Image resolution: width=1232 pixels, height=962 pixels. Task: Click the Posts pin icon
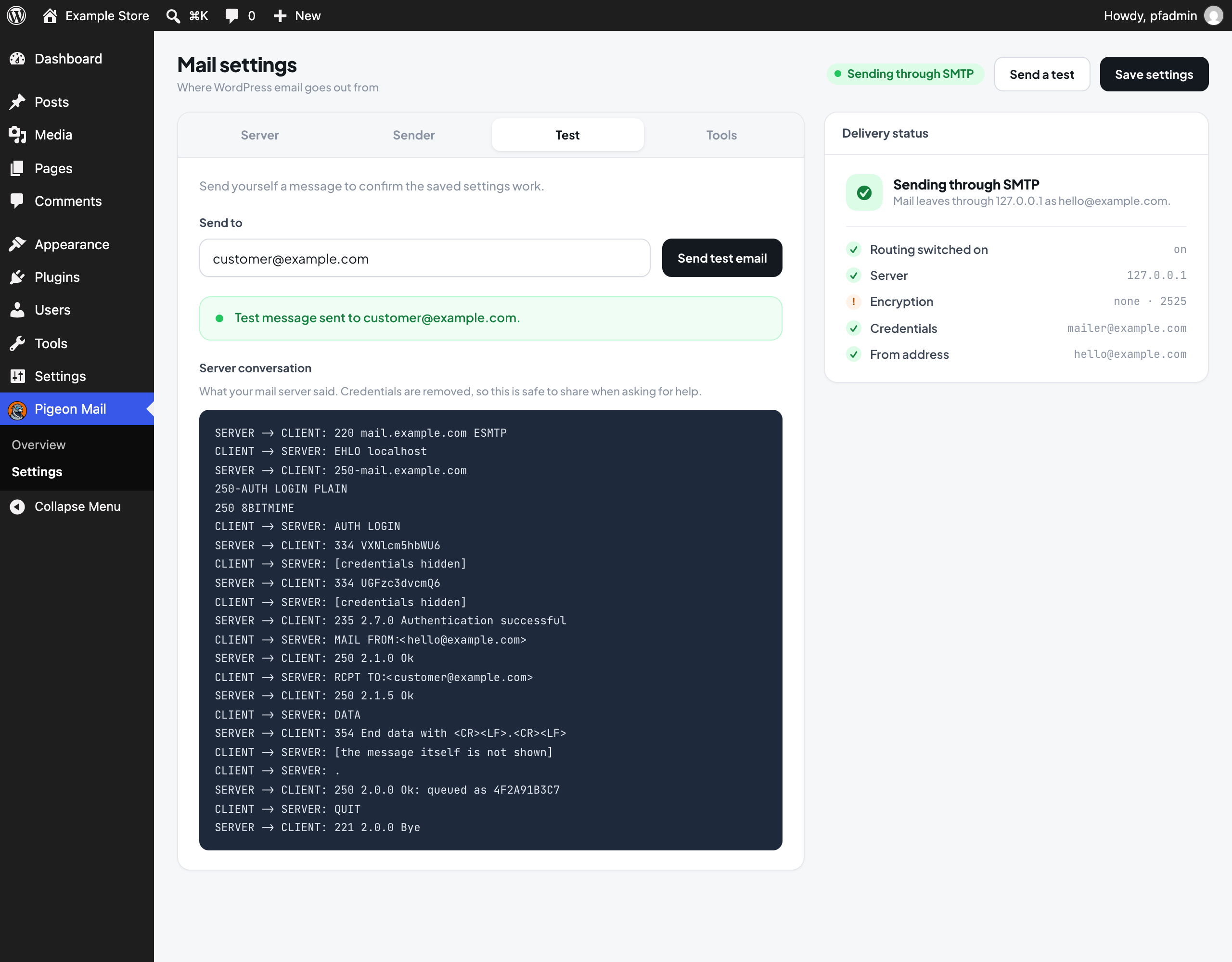pos(17,102)
